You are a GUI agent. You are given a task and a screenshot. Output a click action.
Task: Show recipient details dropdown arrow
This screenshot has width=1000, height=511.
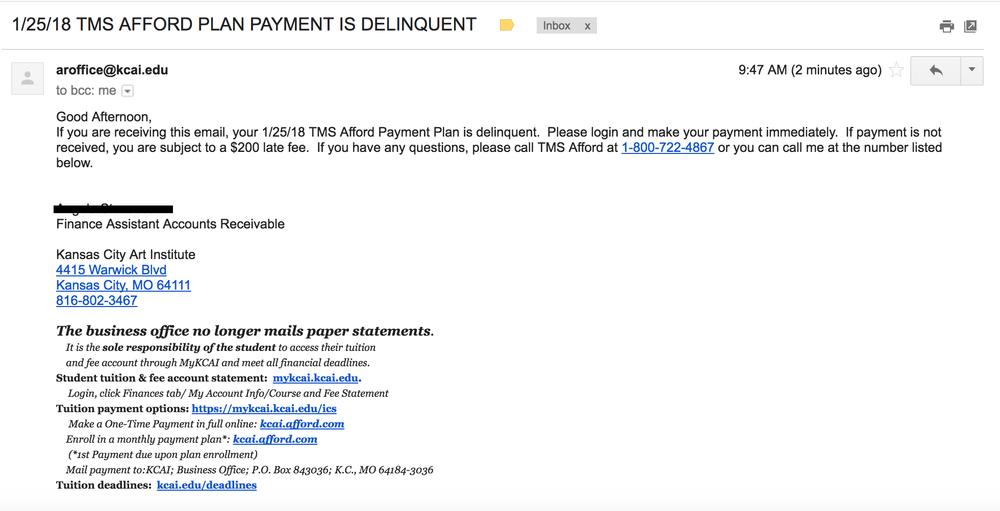click(x=128, y=91)
